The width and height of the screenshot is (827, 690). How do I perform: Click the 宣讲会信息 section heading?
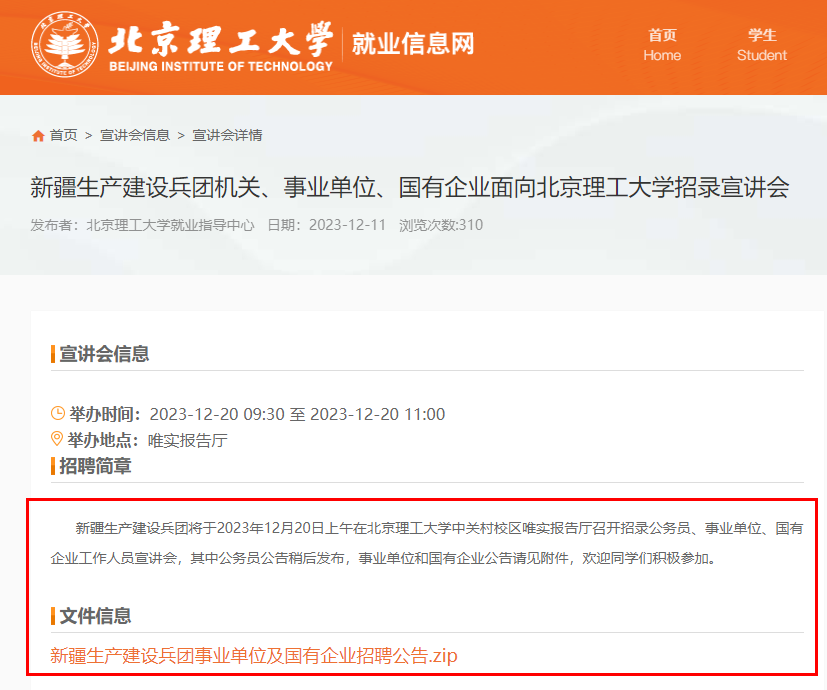pos(104,354)
